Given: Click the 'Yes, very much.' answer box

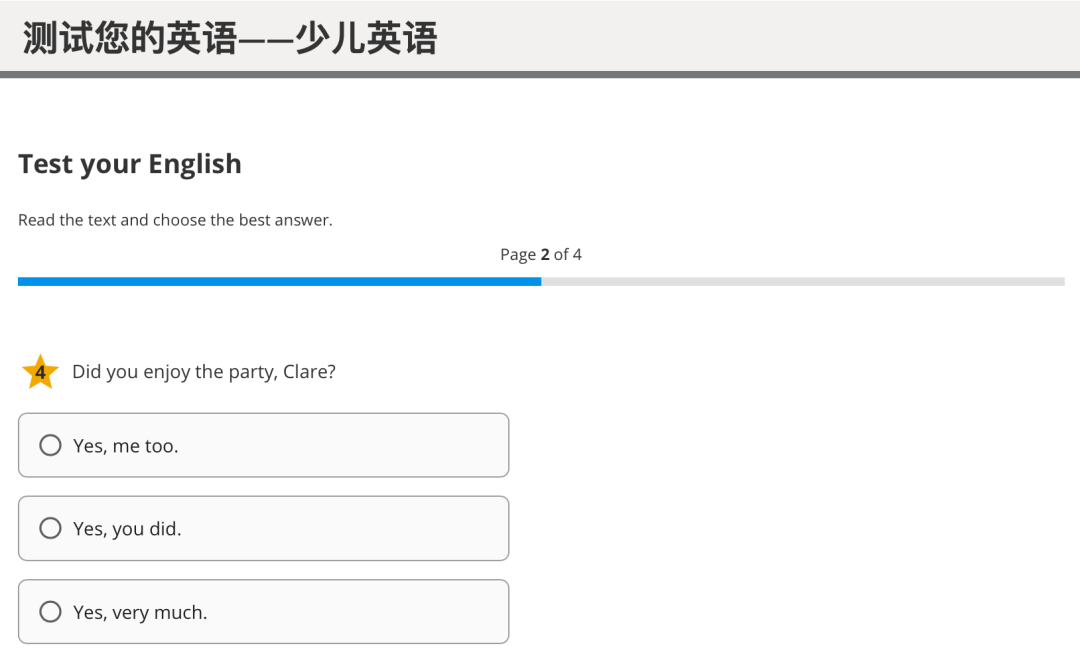Looking at the screenshot, I should point(263,611).
